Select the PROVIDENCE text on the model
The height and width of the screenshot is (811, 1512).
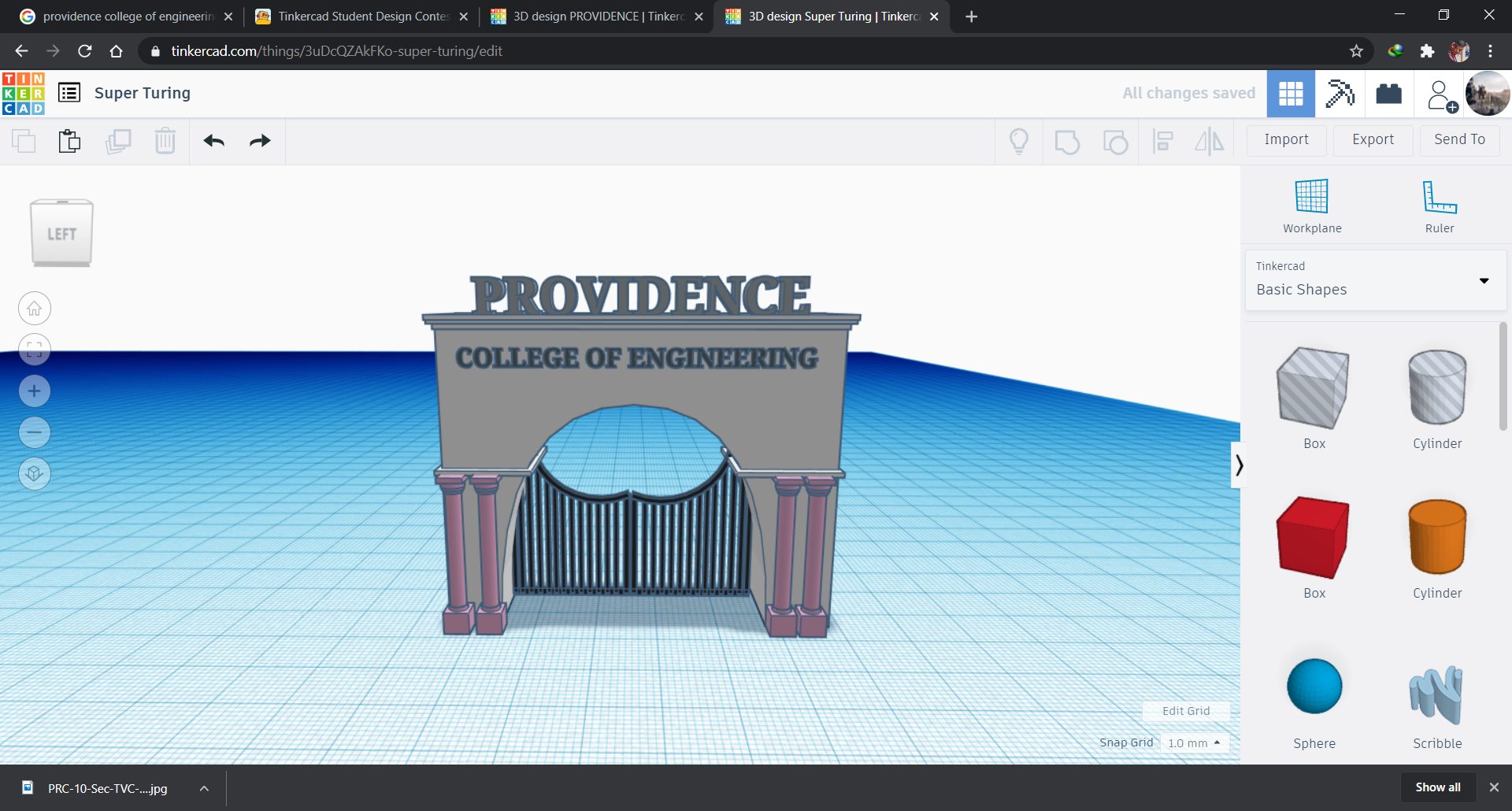point(641,294)
